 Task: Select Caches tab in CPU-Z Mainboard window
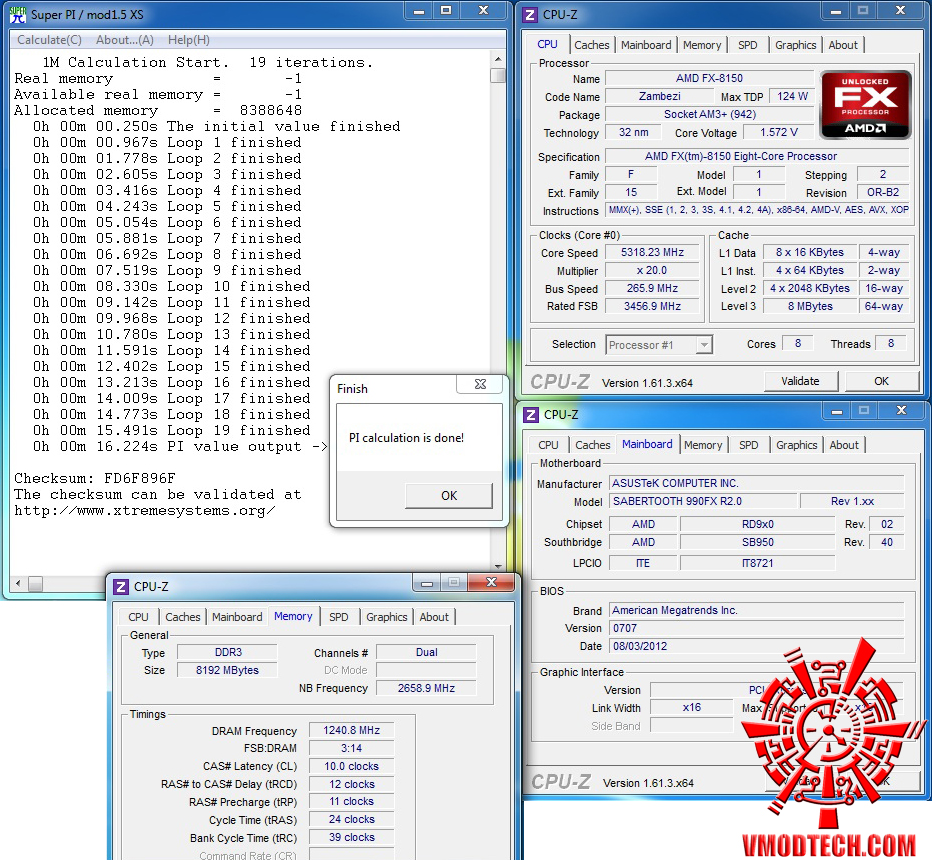pos(593,445)
